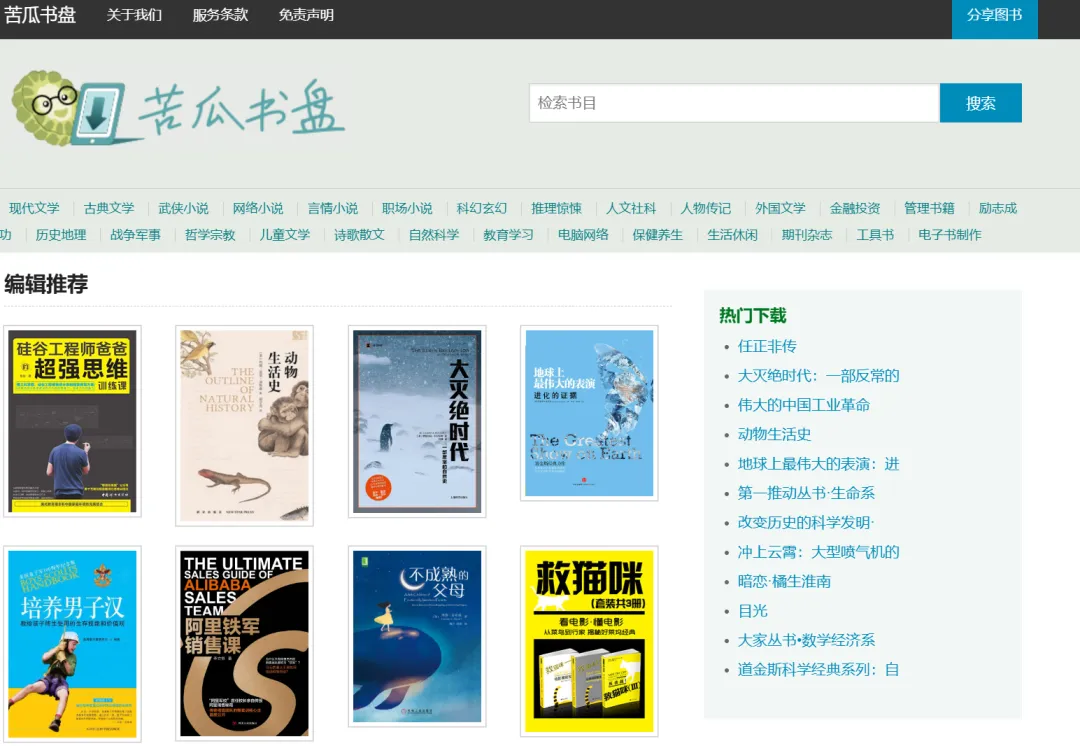Open the 地球上最伟大的表演 book cover

(x=589, y=413)
